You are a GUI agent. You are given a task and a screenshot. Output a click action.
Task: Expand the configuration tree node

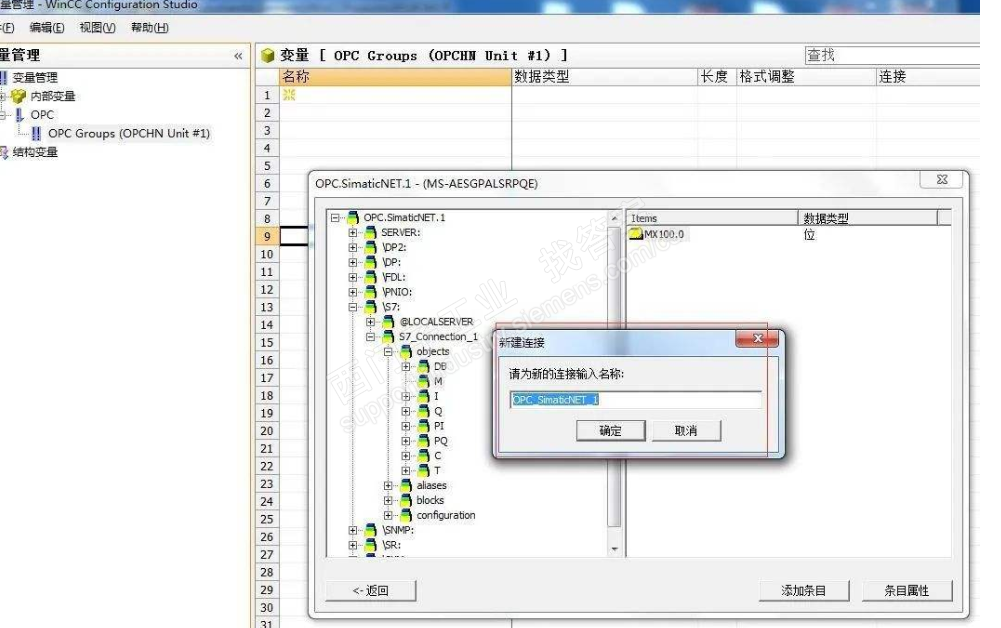388,515
